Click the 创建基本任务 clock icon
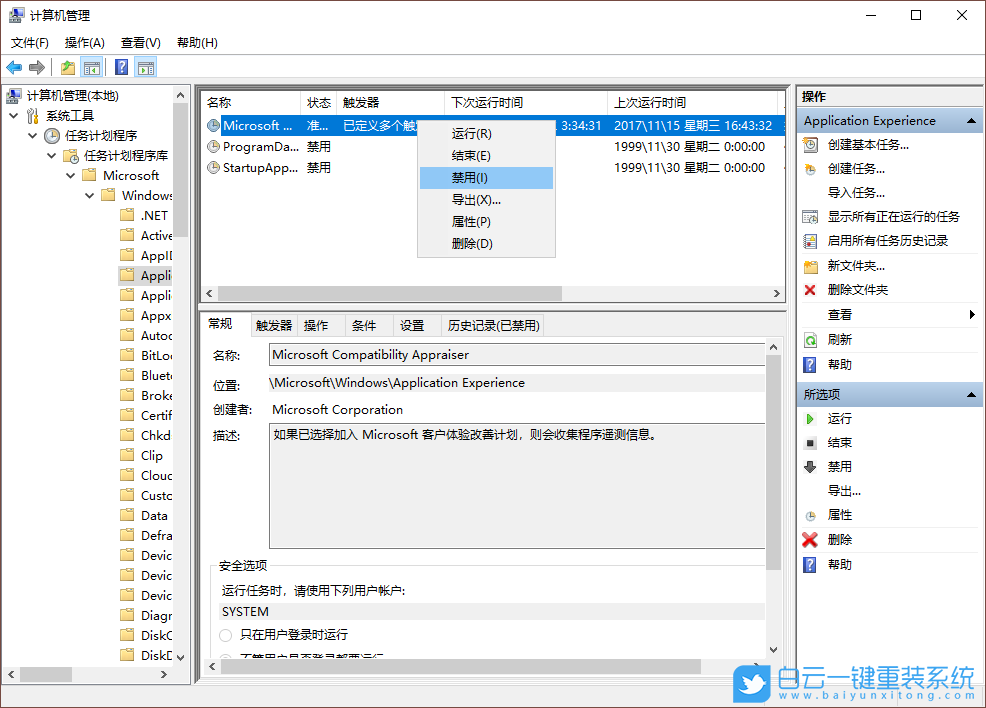Viewport: 986px width, 708px height. [x=811, y=144]
